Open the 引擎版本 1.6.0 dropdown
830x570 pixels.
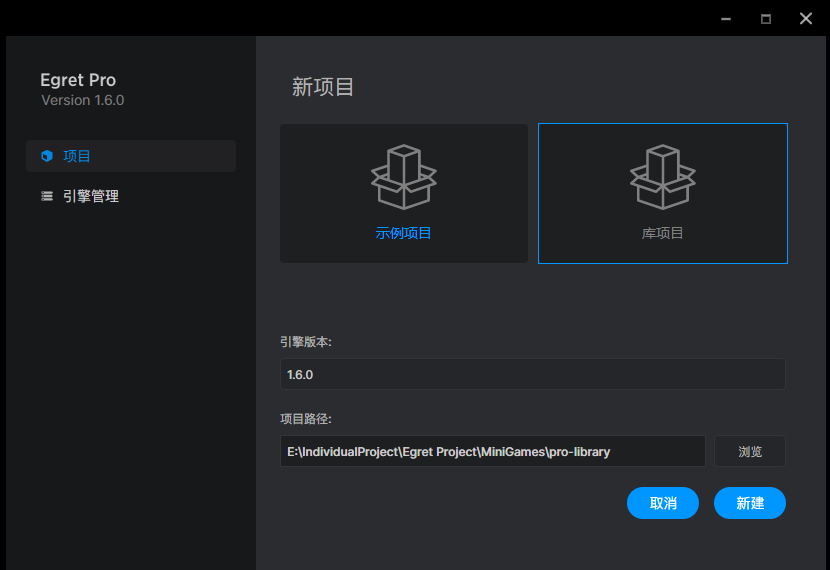click(533, 374)
